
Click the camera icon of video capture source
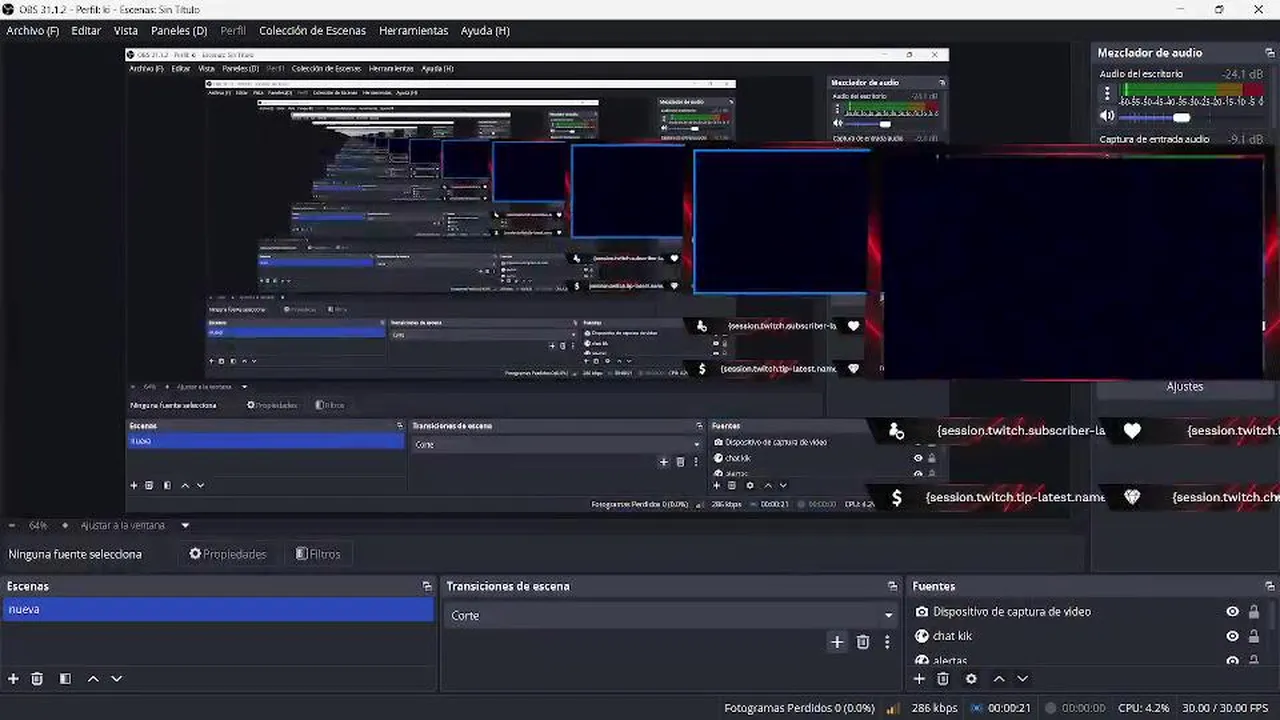click(922, 612)
